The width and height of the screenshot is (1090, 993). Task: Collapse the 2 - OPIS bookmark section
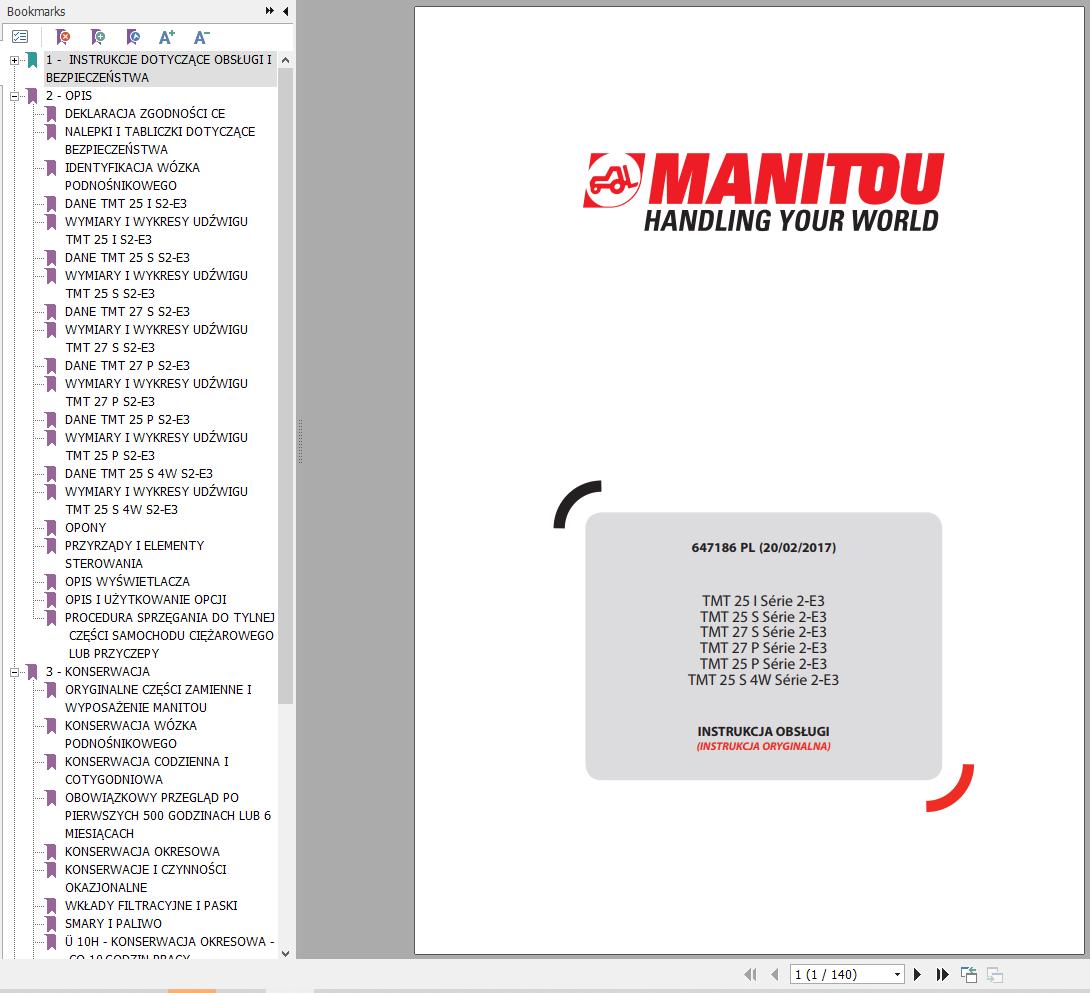point(14,97)
